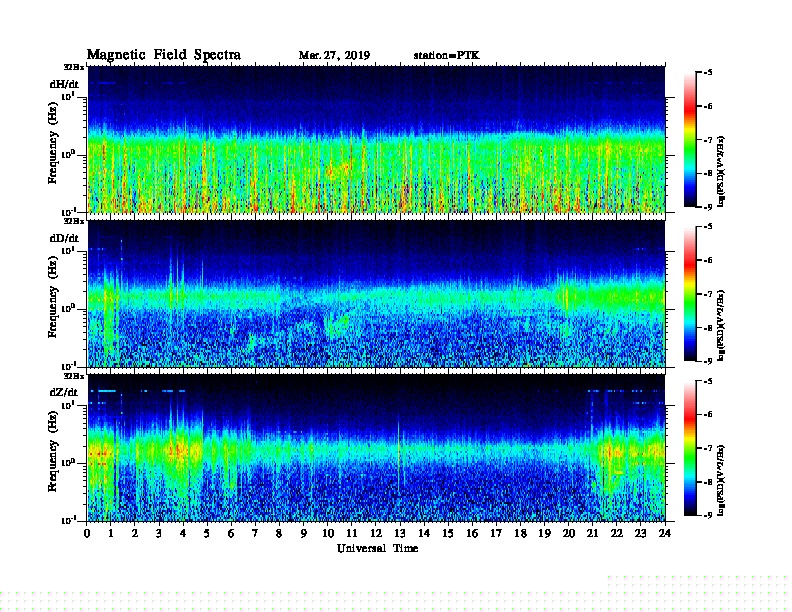The image size is (792, 612).
Task: Click hour tick label '10' on time axis
Action: pos(328,533)
